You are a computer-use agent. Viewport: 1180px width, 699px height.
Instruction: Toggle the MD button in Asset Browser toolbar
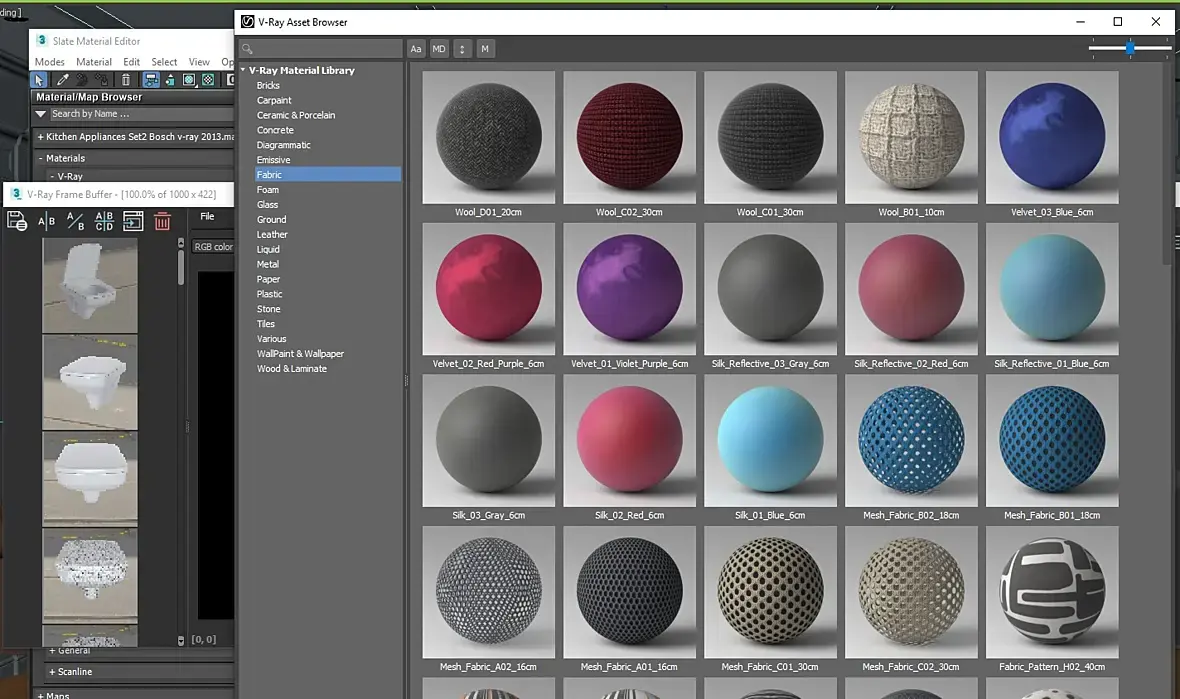pyautogui.click(x=439, y=49)
